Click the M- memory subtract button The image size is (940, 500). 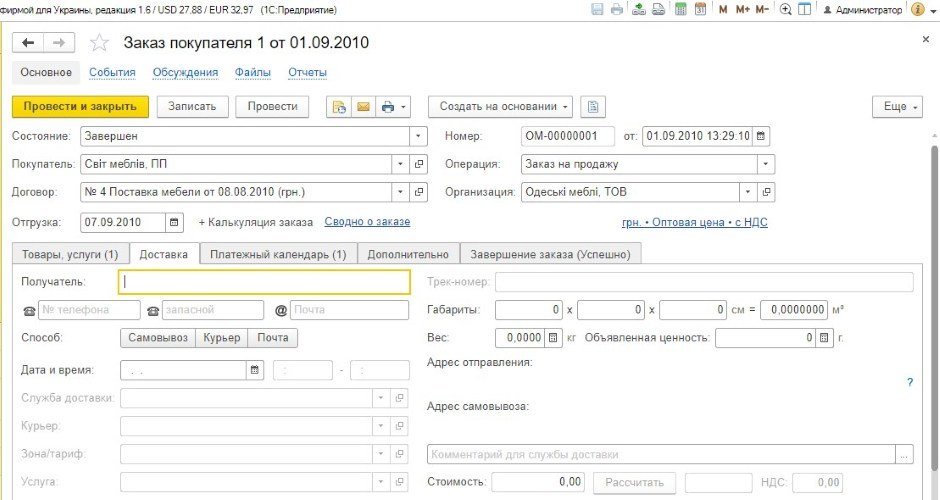pos(762,10)
